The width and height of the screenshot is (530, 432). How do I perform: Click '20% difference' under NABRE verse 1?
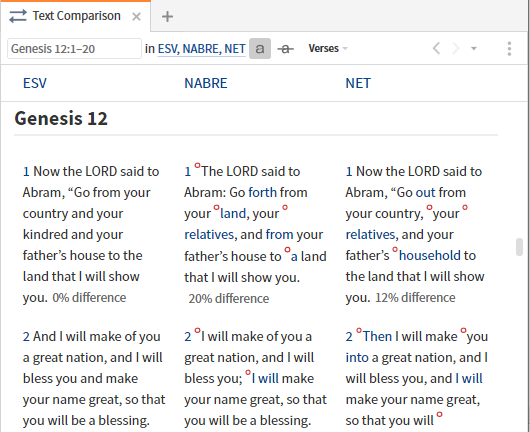point(229,299)
